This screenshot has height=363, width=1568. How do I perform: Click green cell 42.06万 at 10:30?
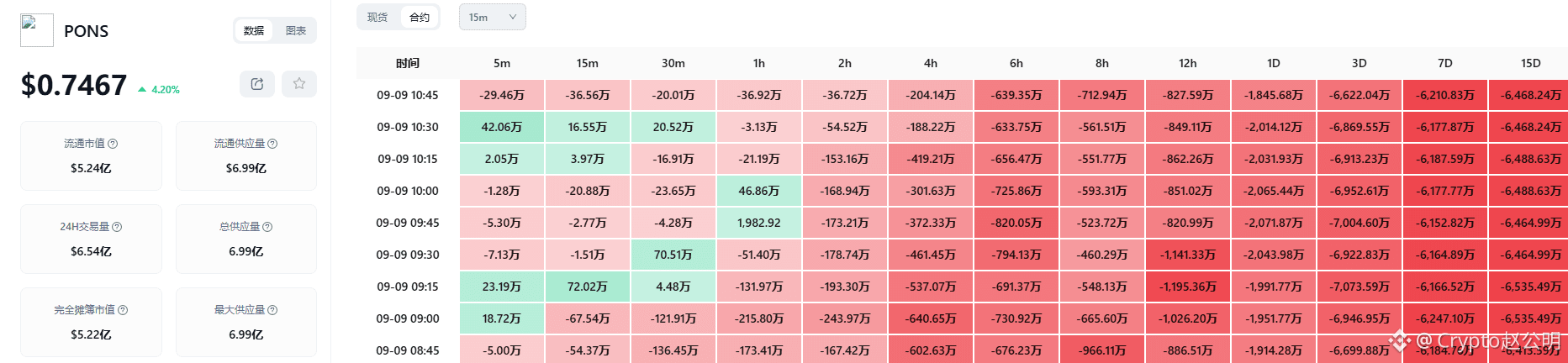[502, 127]
